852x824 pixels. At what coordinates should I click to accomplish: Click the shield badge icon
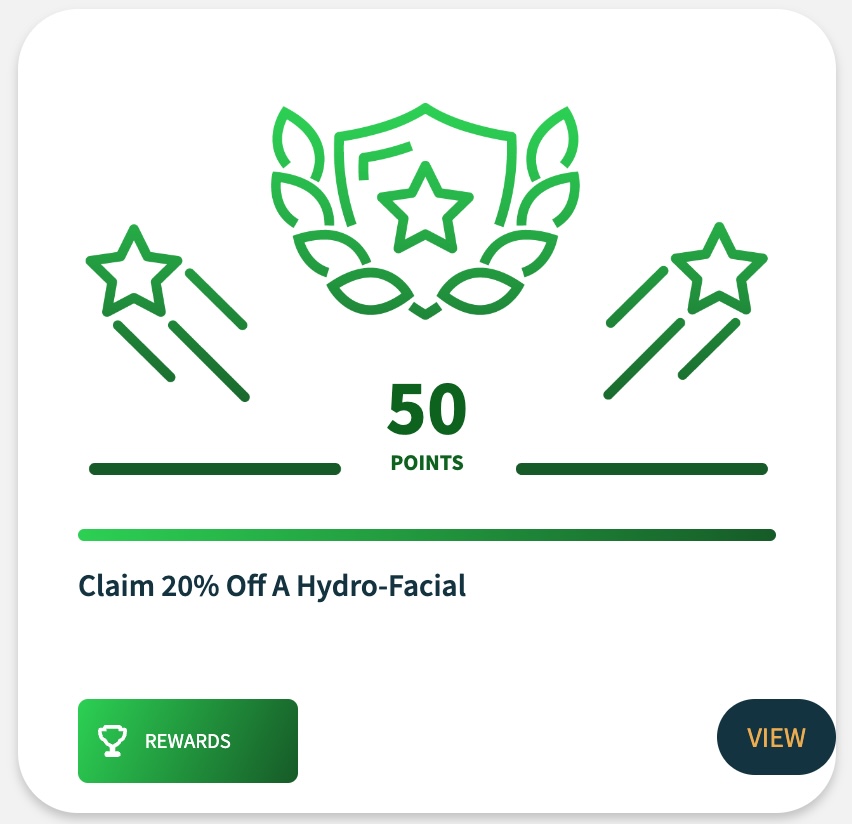click(x=425, y=165)
